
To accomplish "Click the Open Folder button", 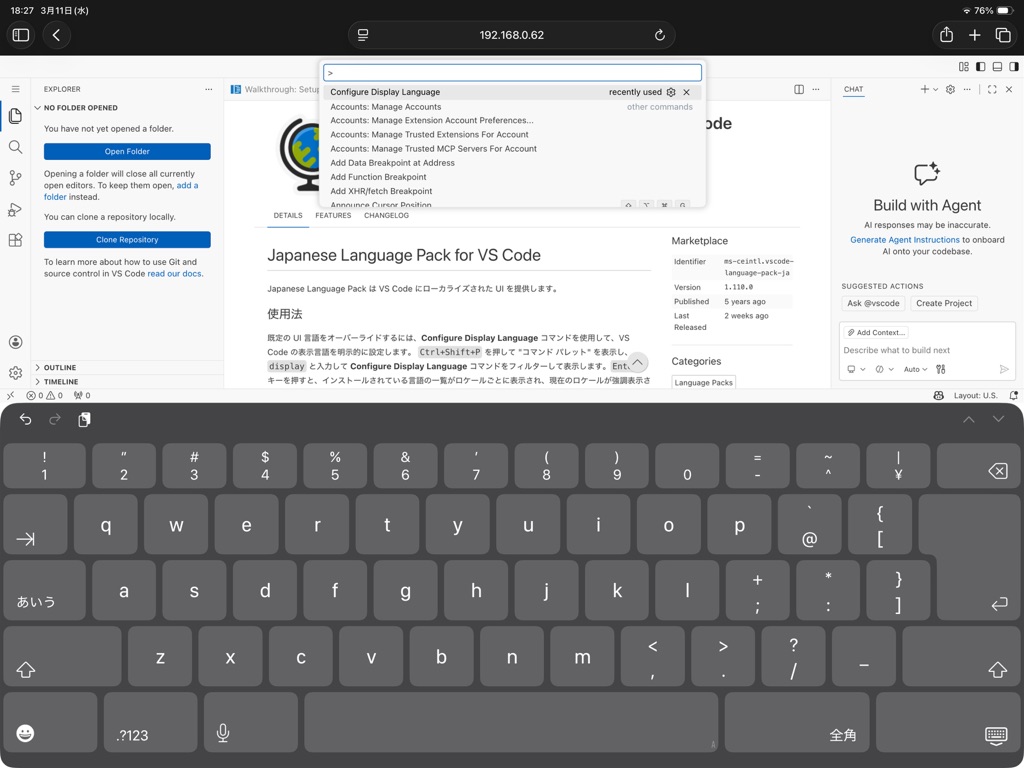I will 127,152.
